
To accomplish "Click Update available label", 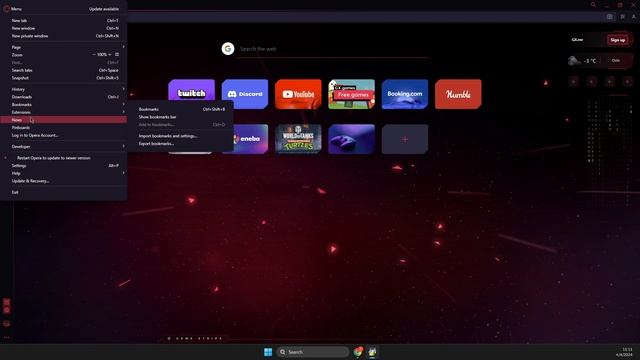I will 104,9.
